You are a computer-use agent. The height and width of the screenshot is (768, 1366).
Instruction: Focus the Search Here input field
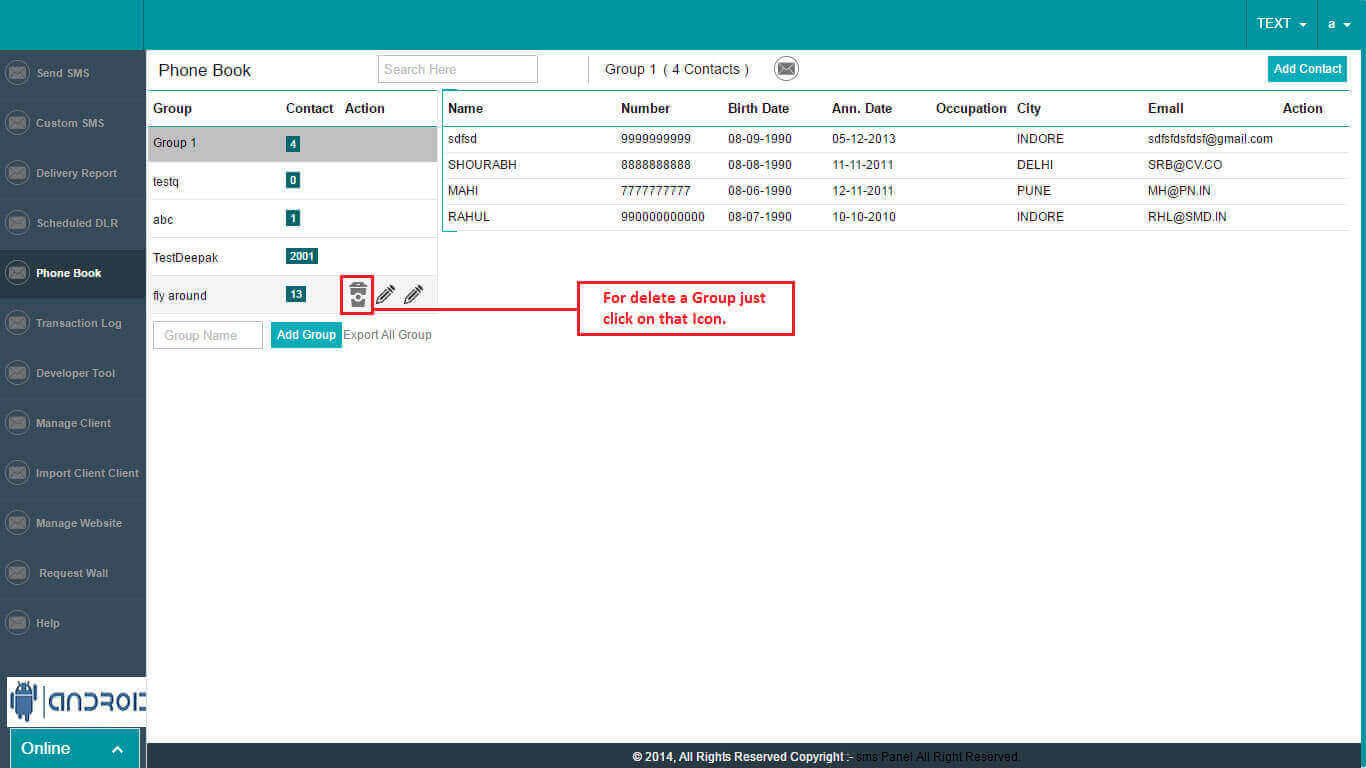point(457,69)
